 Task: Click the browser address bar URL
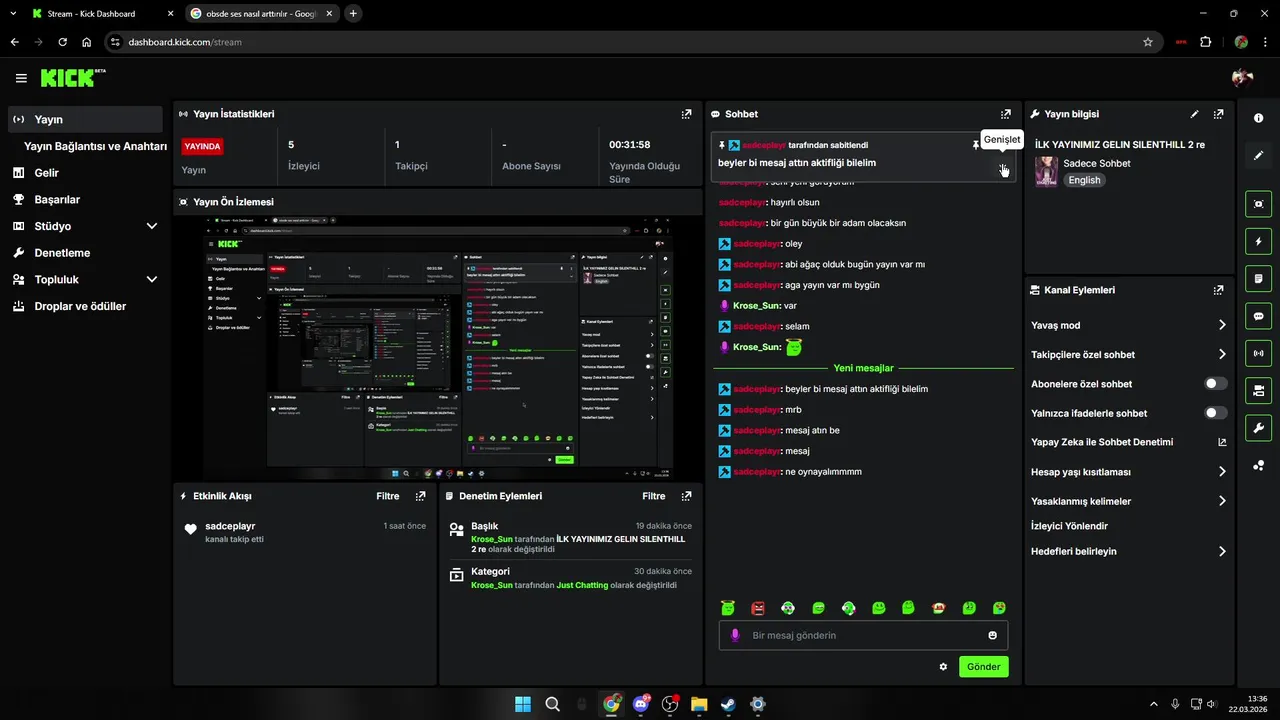coord(185,42)
